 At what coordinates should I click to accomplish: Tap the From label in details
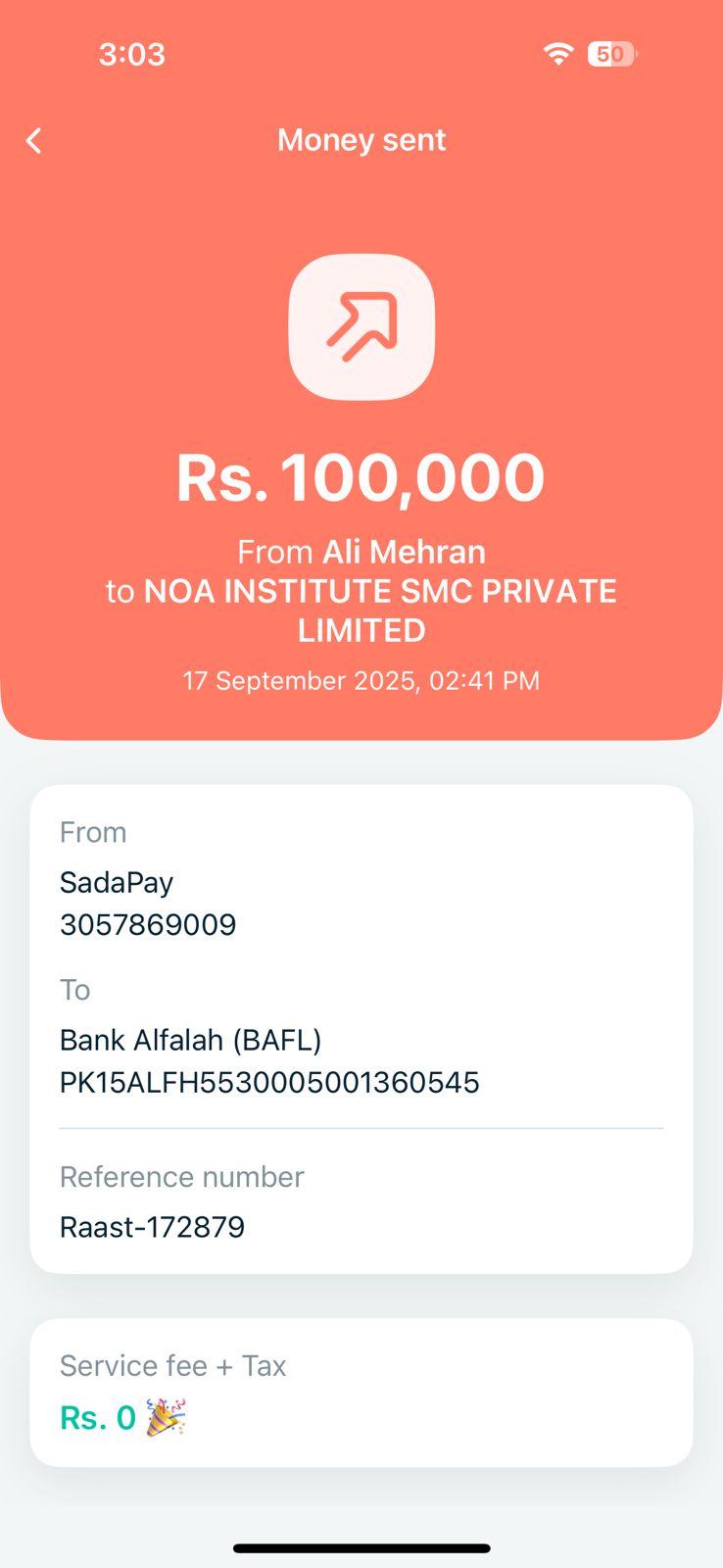click(93, 832)
